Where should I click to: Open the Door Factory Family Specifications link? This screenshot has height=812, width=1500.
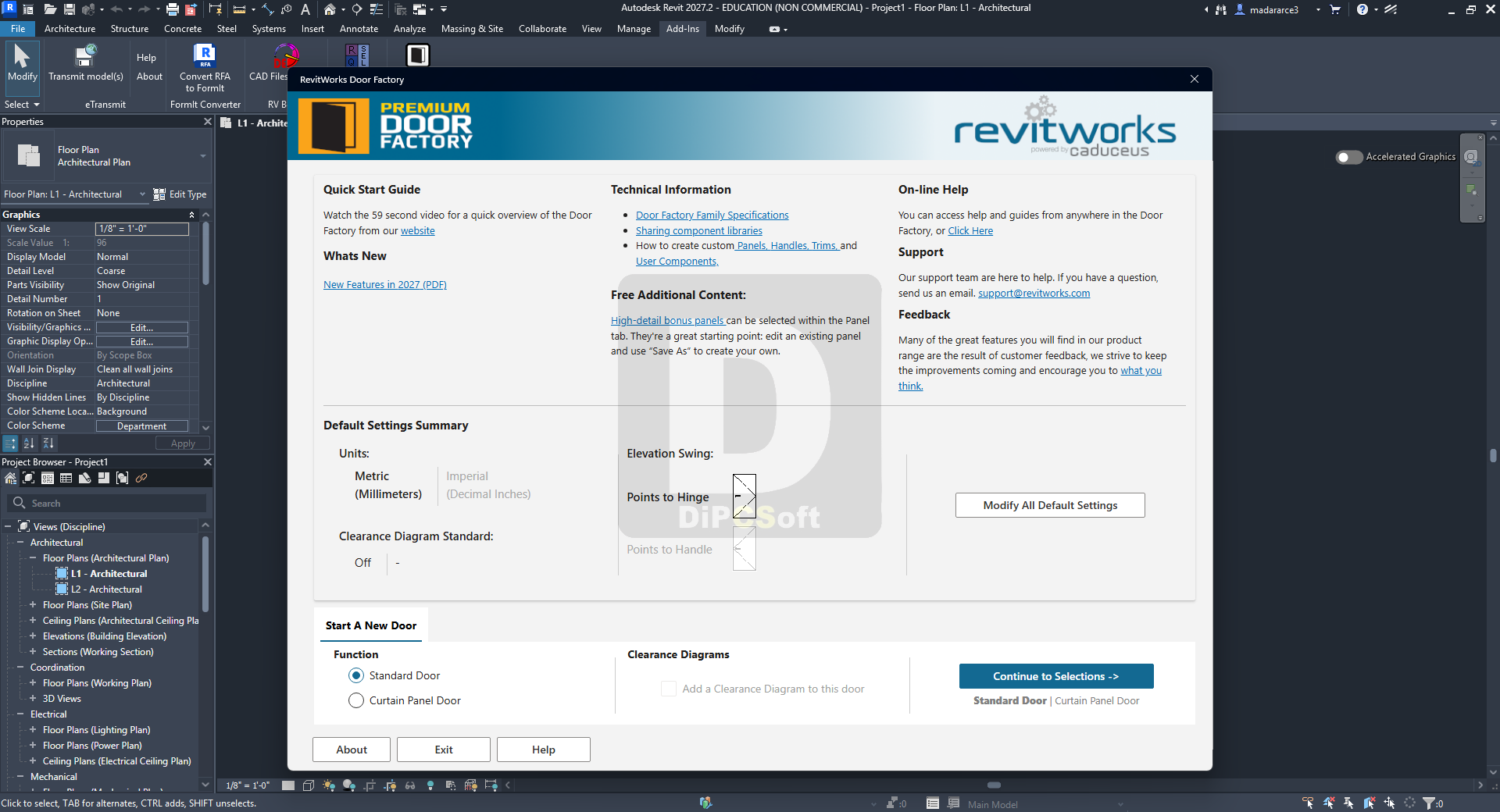(712, 215)
